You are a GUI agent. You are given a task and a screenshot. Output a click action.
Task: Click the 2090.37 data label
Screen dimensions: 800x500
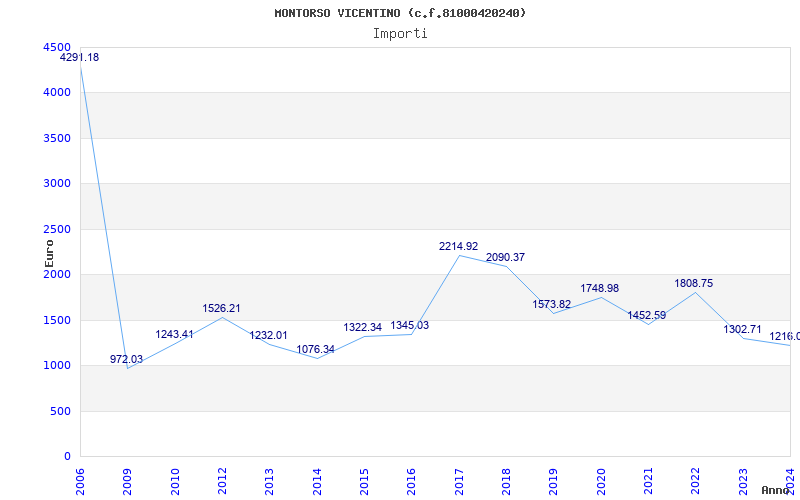[506, 258]
